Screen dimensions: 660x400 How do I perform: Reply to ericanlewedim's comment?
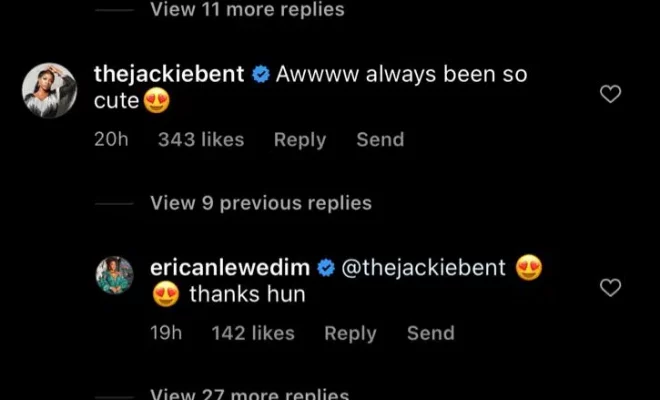[x=350, y=333]
